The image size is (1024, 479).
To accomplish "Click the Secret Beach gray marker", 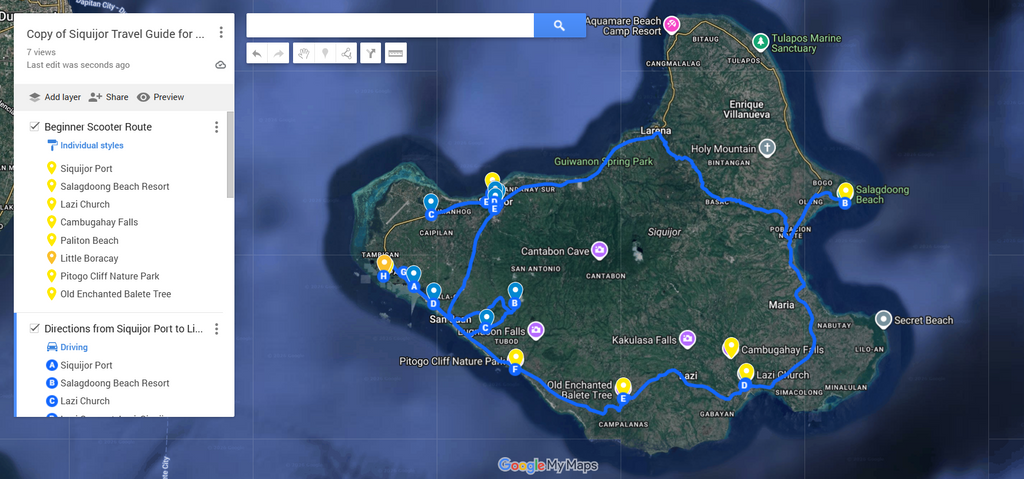I will pyautogui.click(x=884, y=320).
